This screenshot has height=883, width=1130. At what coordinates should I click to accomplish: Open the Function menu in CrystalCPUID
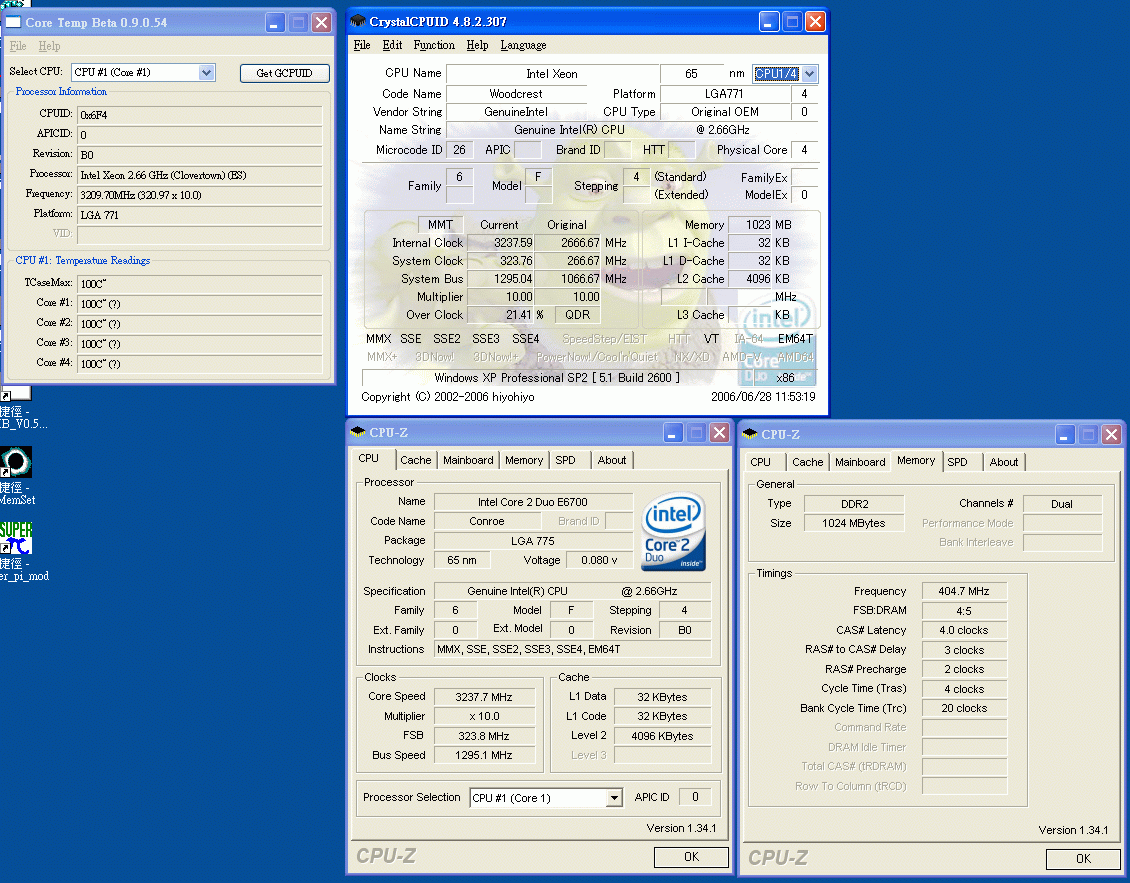click(434, 45)
